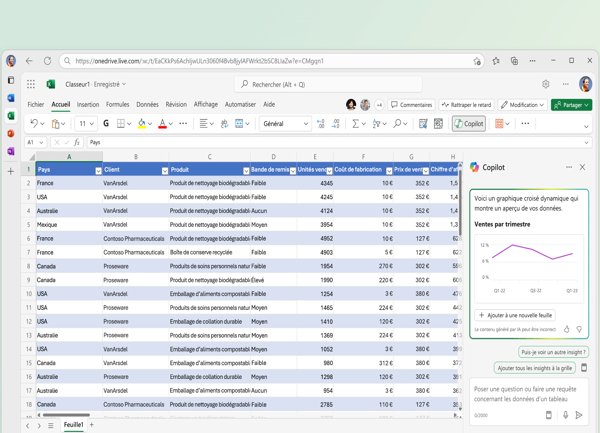Viewport: 600px width, 433px height.
Task: Click the browser favorites star icon
Action: [496, 61]
